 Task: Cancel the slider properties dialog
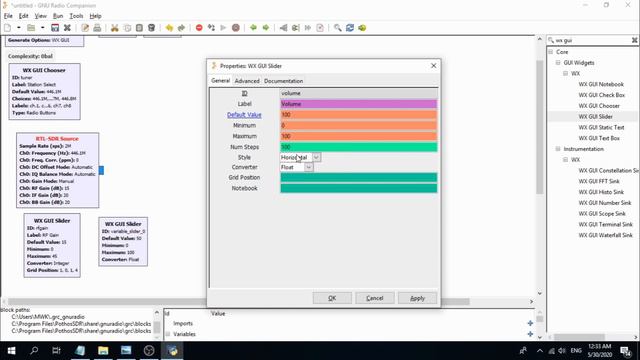point(375,298)
